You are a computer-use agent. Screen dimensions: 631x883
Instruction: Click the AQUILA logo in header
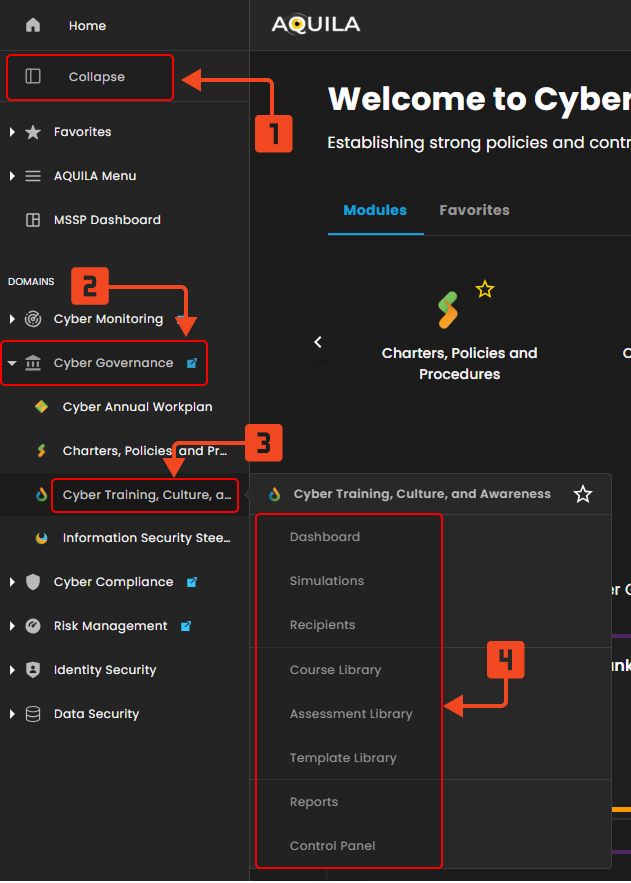[x=315, y=25]
